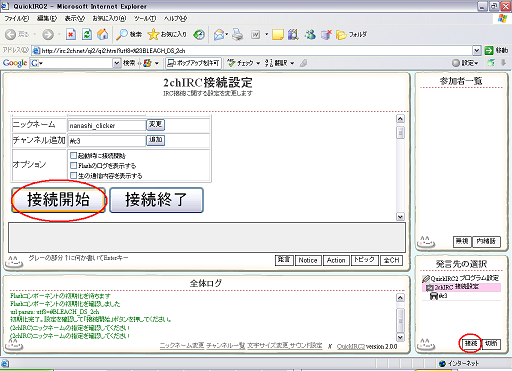Open the ヘルプ menu
Viewport: 512px width, 371px height.
pyautogui.click(x=175, y=19)
